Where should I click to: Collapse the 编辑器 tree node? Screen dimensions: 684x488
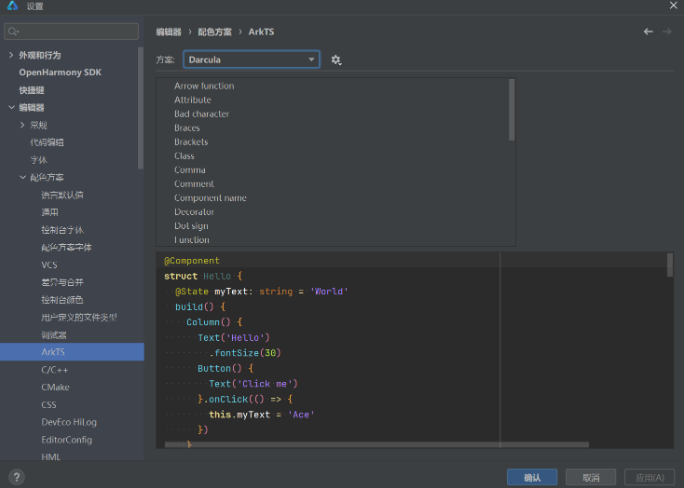pos(11,107)
